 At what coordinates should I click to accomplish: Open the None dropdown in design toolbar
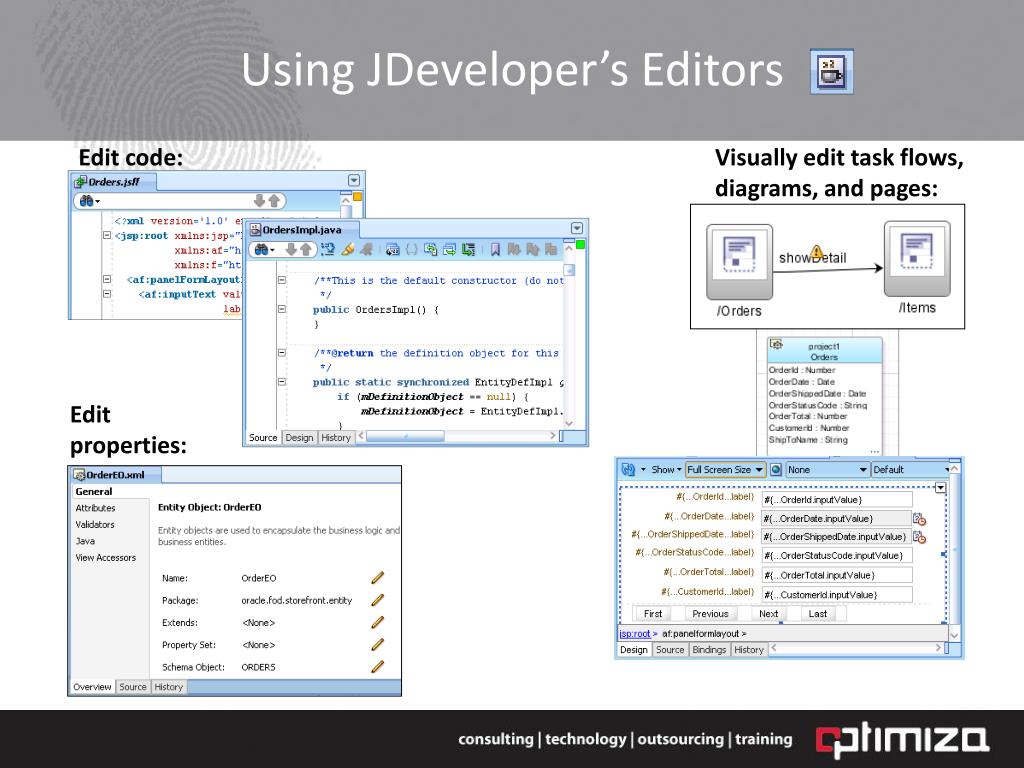click(x=827, y=470)
